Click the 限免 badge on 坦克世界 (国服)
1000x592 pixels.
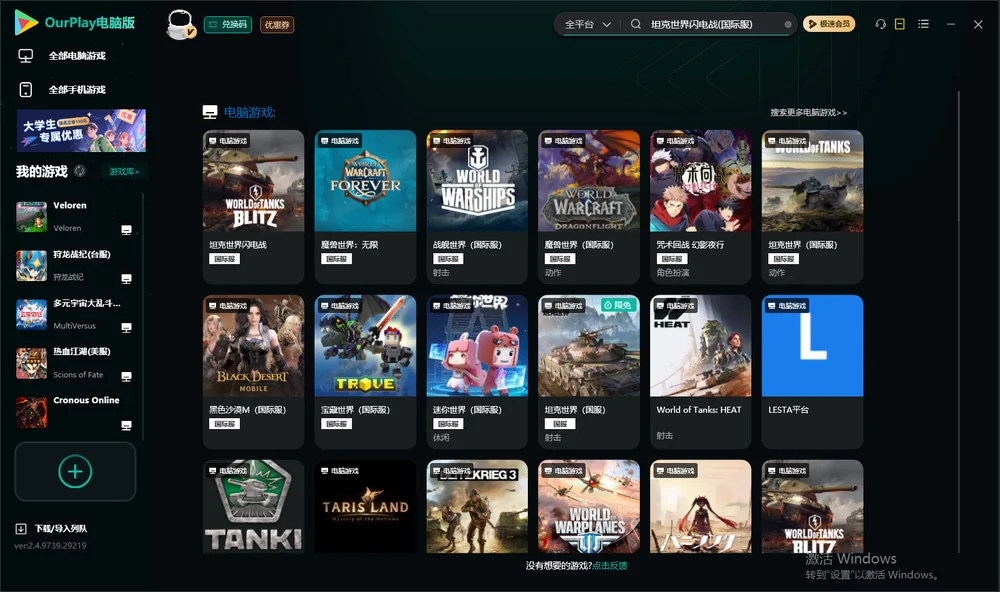click(x=618, y=306)
